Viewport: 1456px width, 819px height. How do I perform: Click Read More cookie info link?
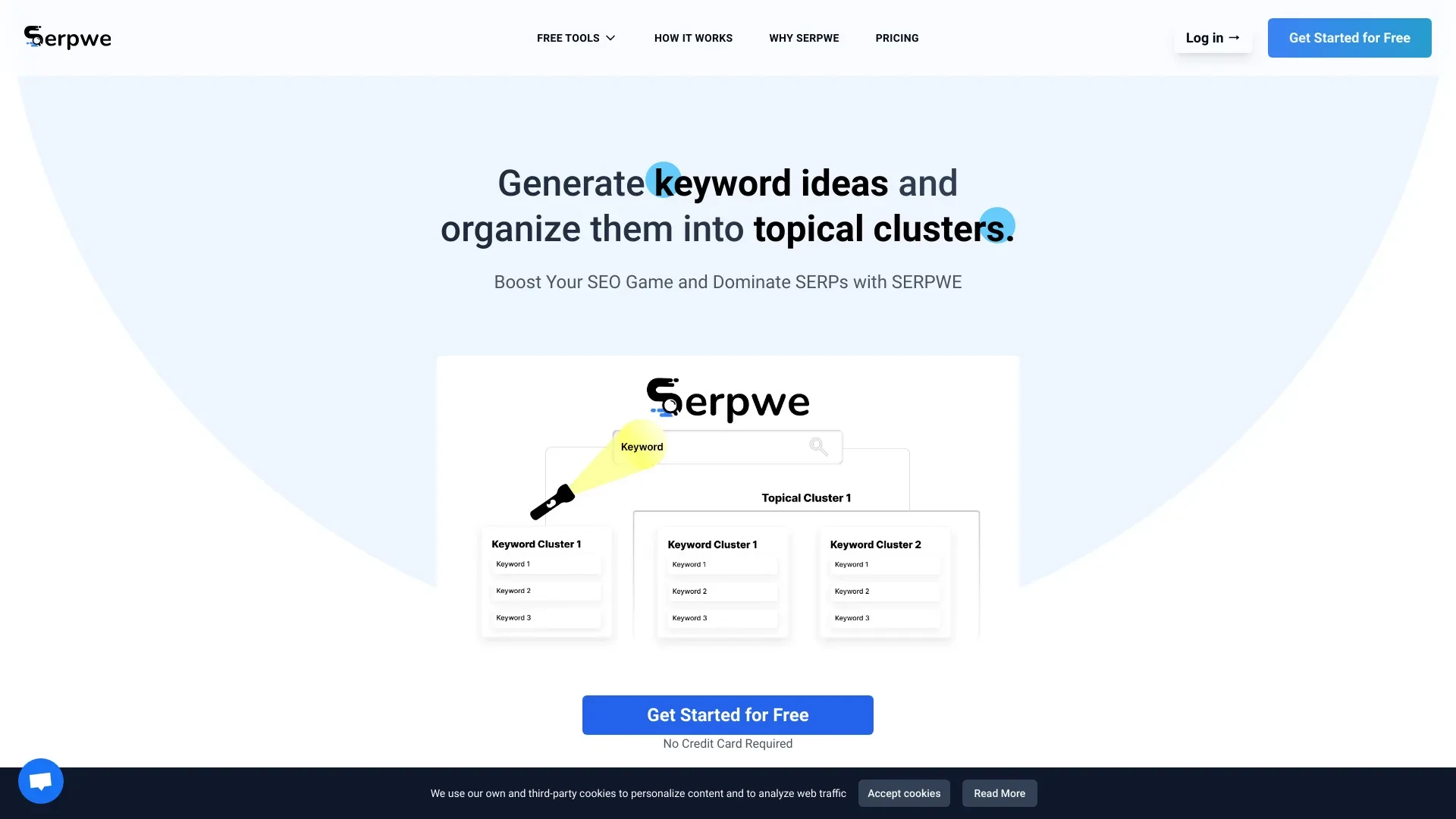pos(999,793)
